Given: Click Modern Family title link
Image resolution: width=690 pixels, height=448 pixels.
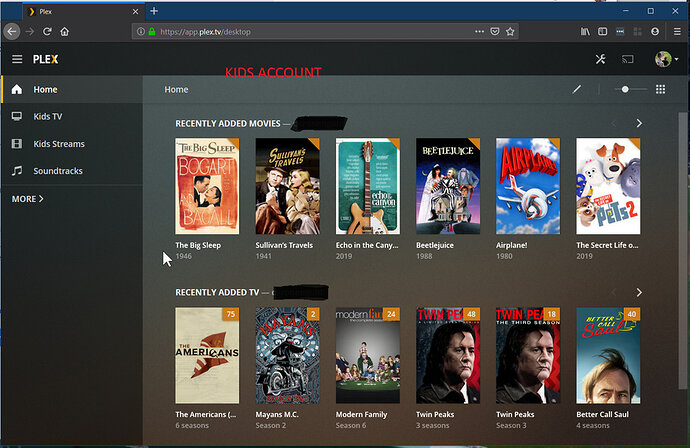Looking at the screenshot, I should pos(361,415).
